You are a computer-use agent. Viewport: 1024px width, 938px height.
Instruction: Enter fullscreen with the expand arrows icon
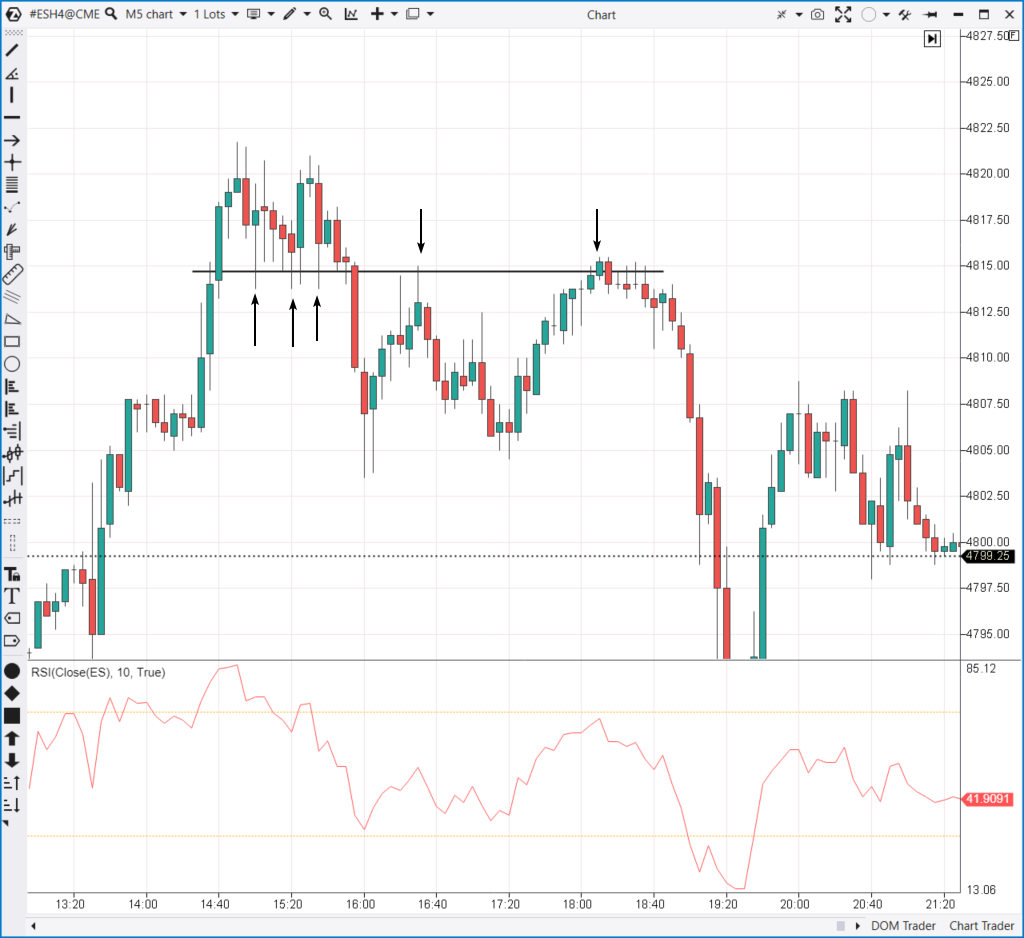point(843,14)
